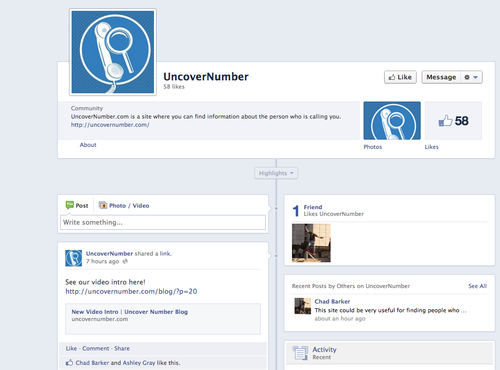The height and width of the screenshot is (370, 500).
Task: Send a Message to UncoverNumber
Action: point(441,77)
